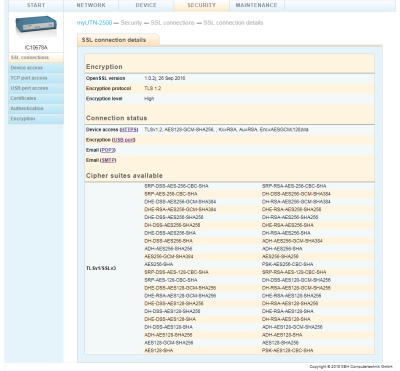Click the ADH-AES256-GCM-SHA384 cipher entry
Viewport: 400px width, 371px height.
point(292,241)
